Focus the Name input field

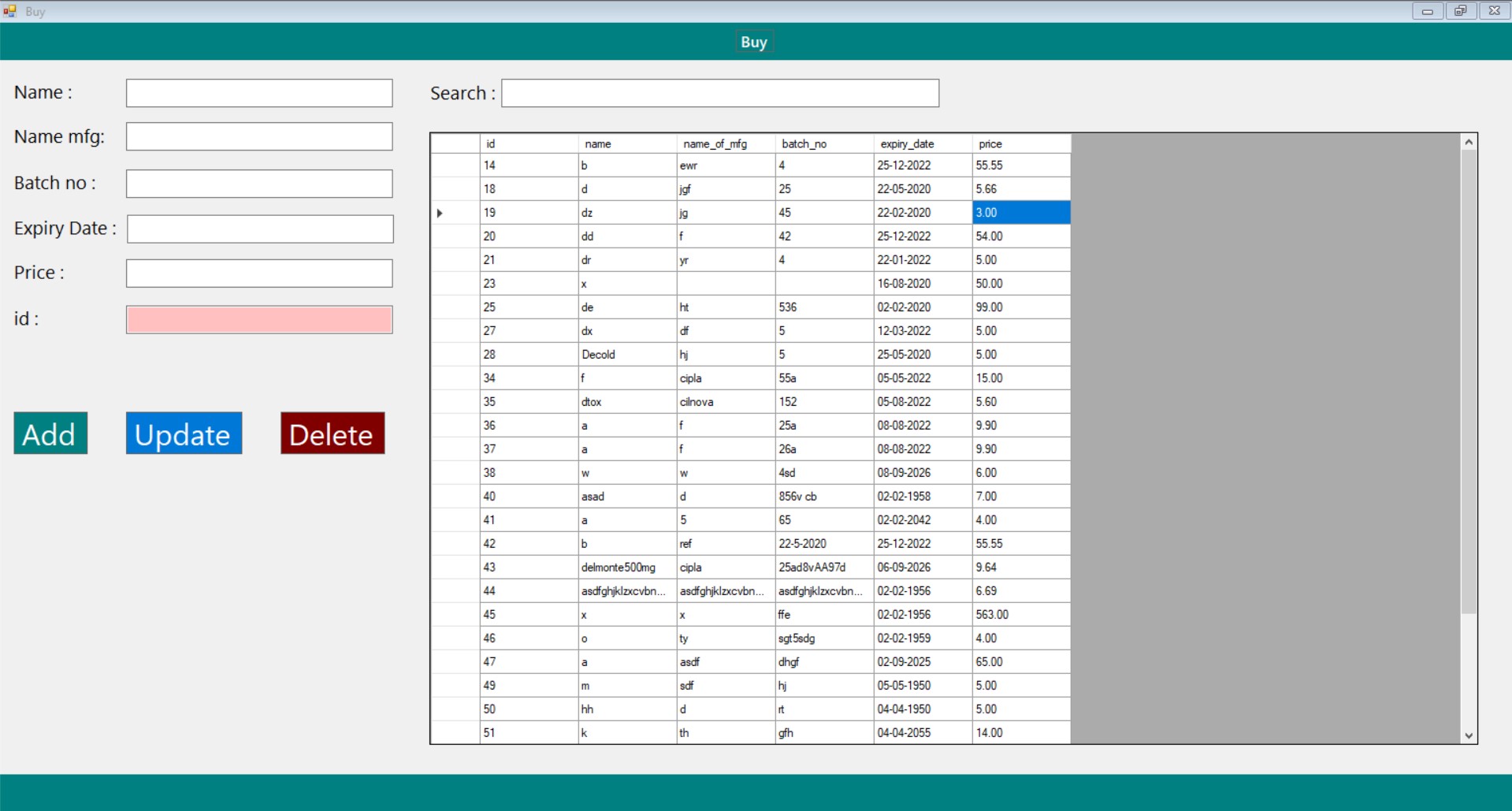(259, 93)
